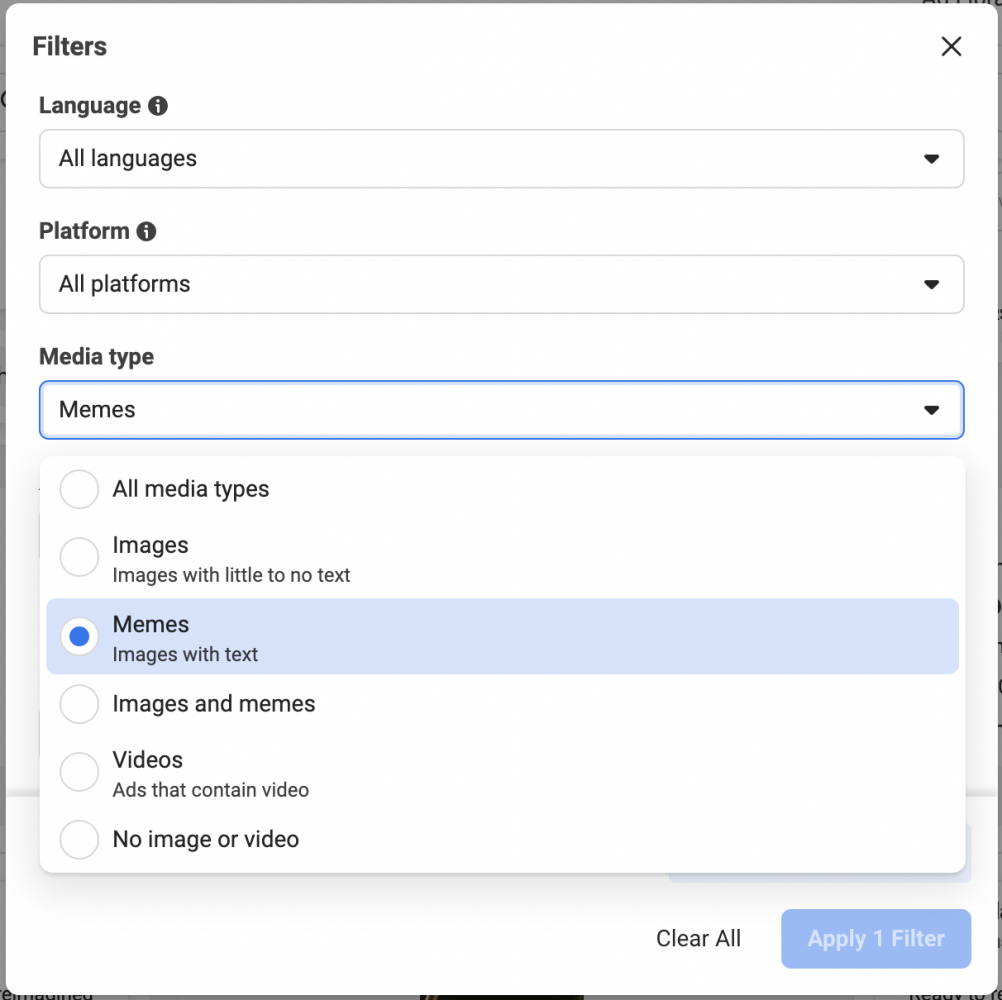Expand the All platforms dropdown
The image size is (1002, 1000).
pos(500,284)
